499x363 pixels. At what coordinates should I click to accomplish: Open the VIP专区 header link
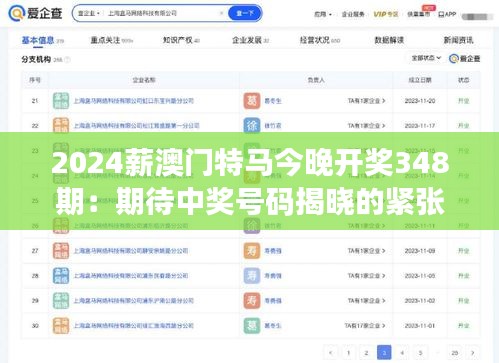click(x=386, y=14)
